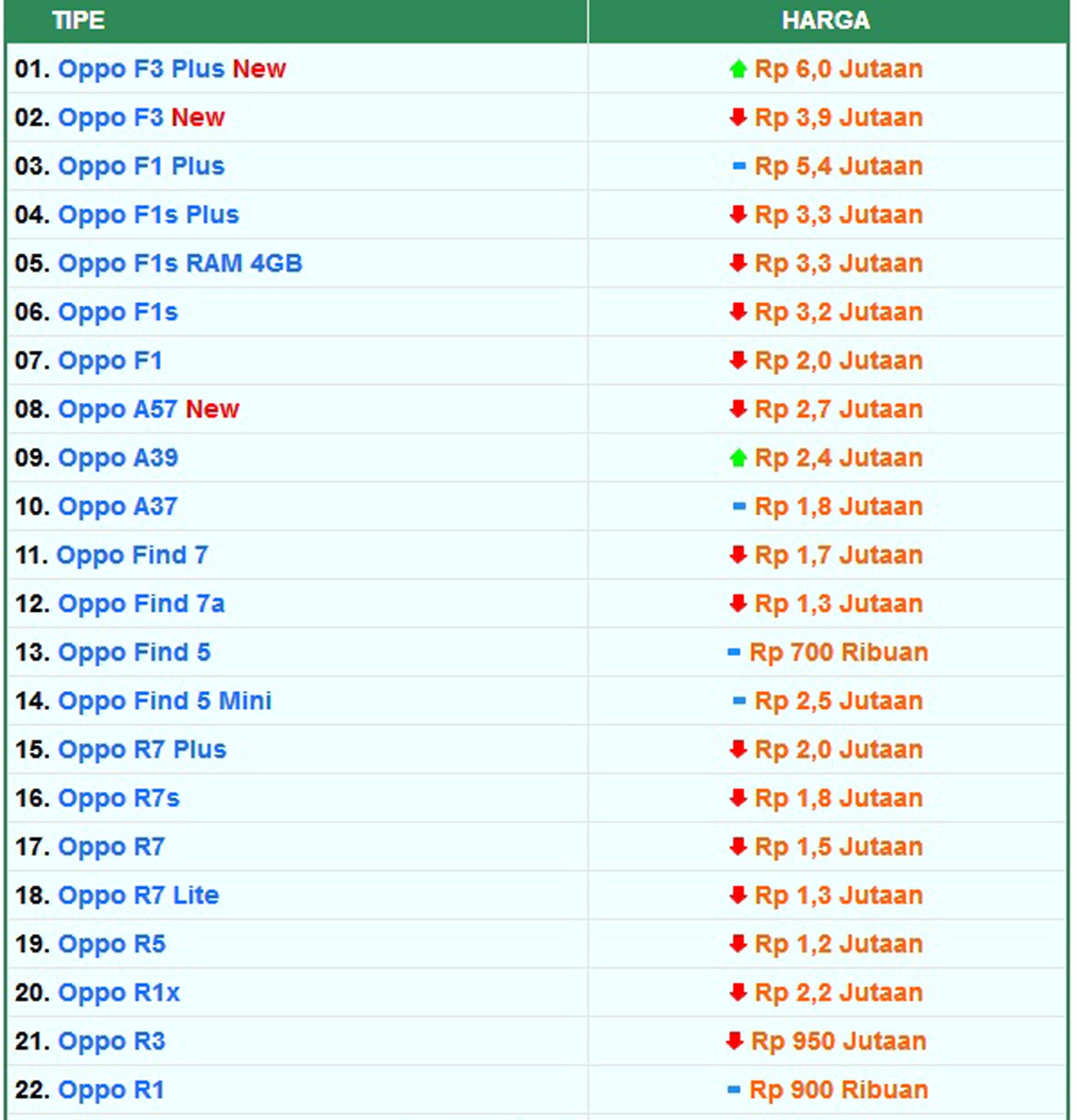Select the price text Rp 1,7 Jutaan
This screenshot has height=1120, width=1079.
coord(839,555)
